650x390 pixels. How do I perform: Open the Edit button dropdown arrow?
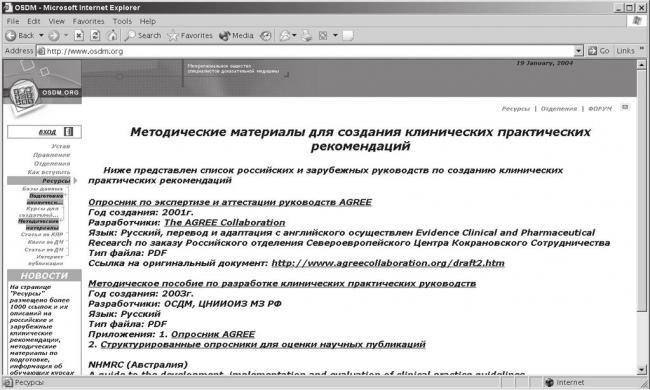[335, 36]
